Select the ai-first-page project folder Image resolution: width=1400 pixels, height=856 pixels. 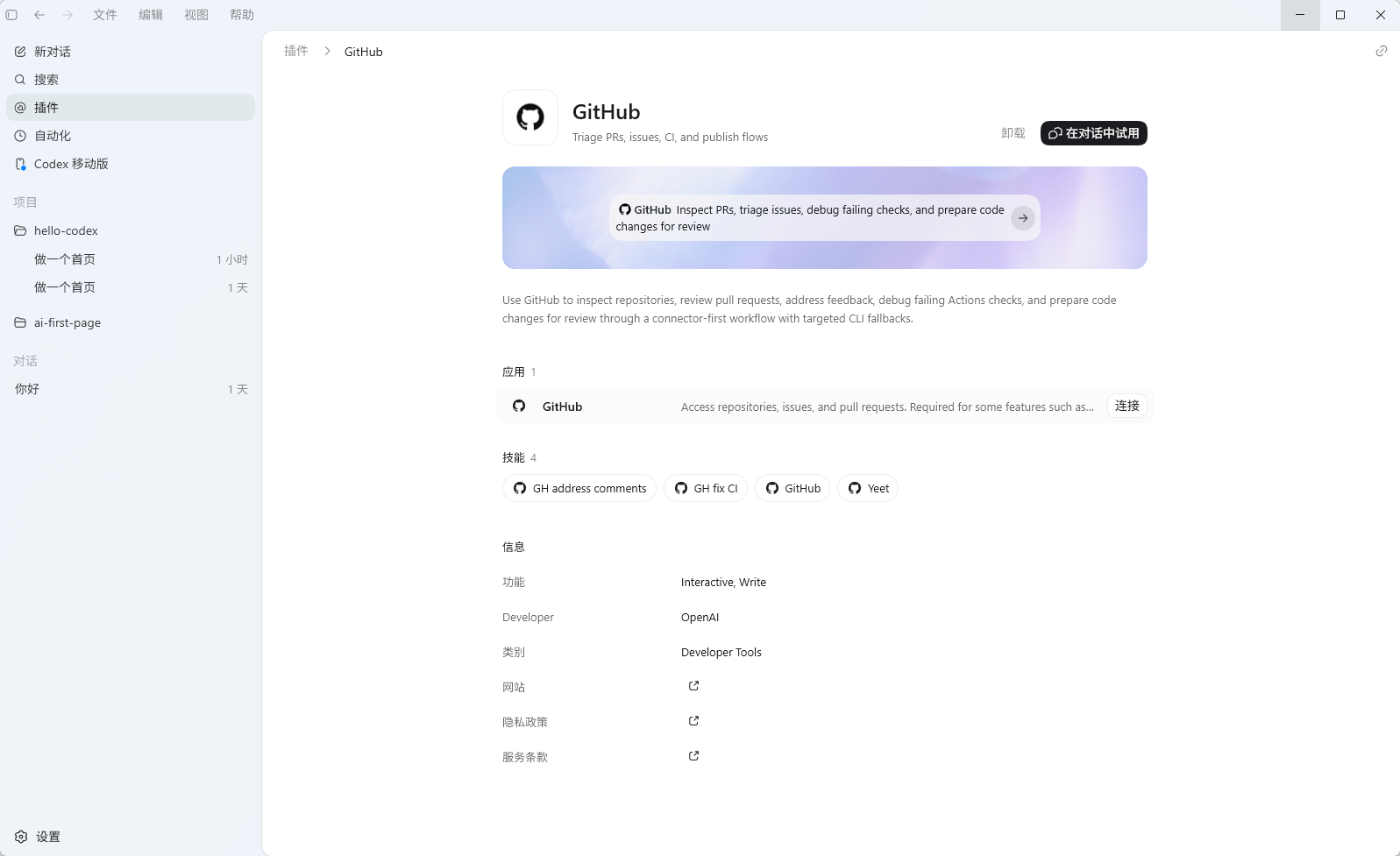[131, 322]
